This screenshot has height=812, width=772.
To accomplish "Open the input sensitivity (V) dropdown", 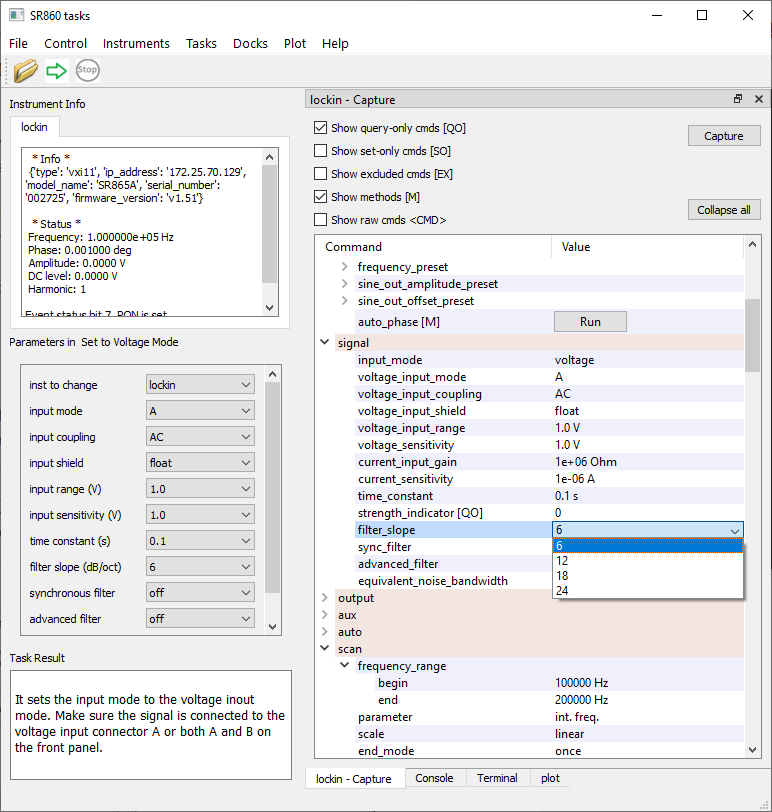I will (x=200, y=515).
